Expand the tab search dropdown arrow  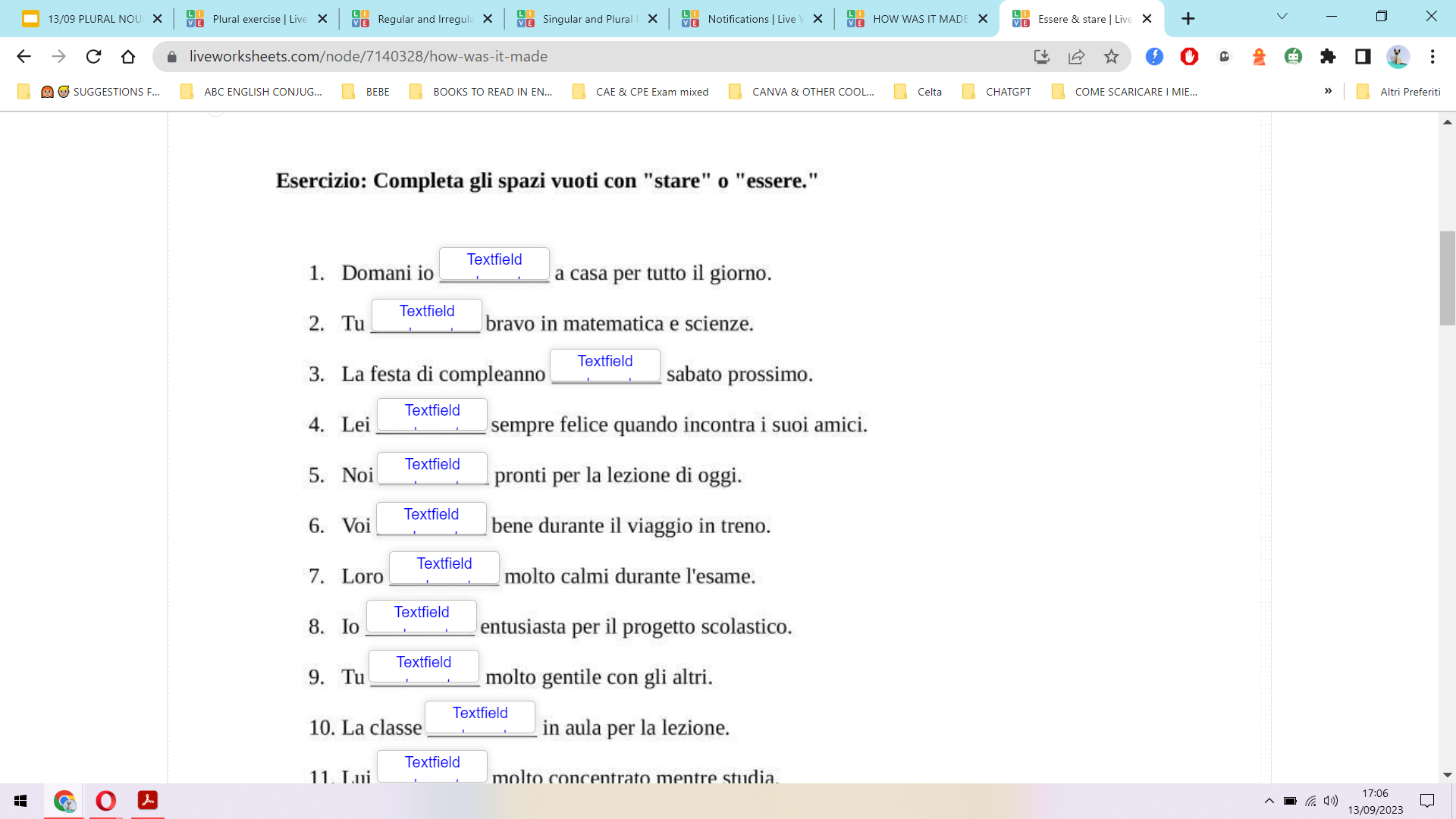click(x=1282, y=17)
